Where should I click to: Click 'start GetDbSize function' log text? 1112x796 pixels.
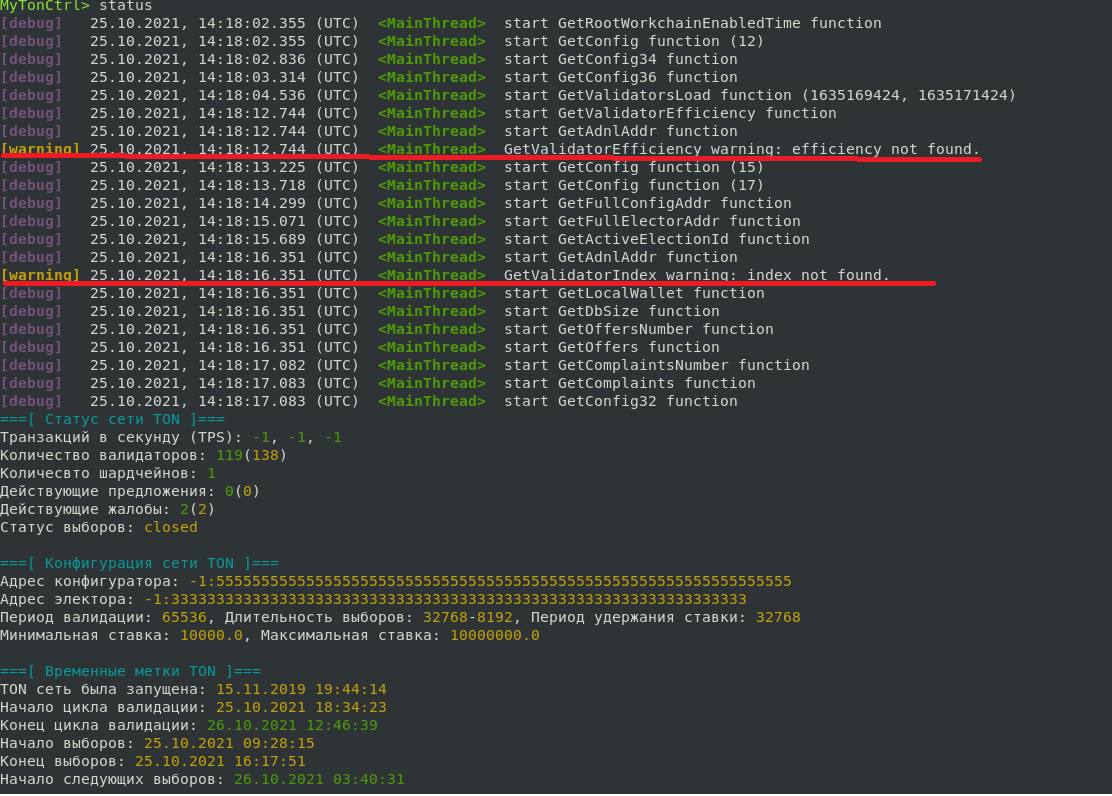[x=611, y=311]
